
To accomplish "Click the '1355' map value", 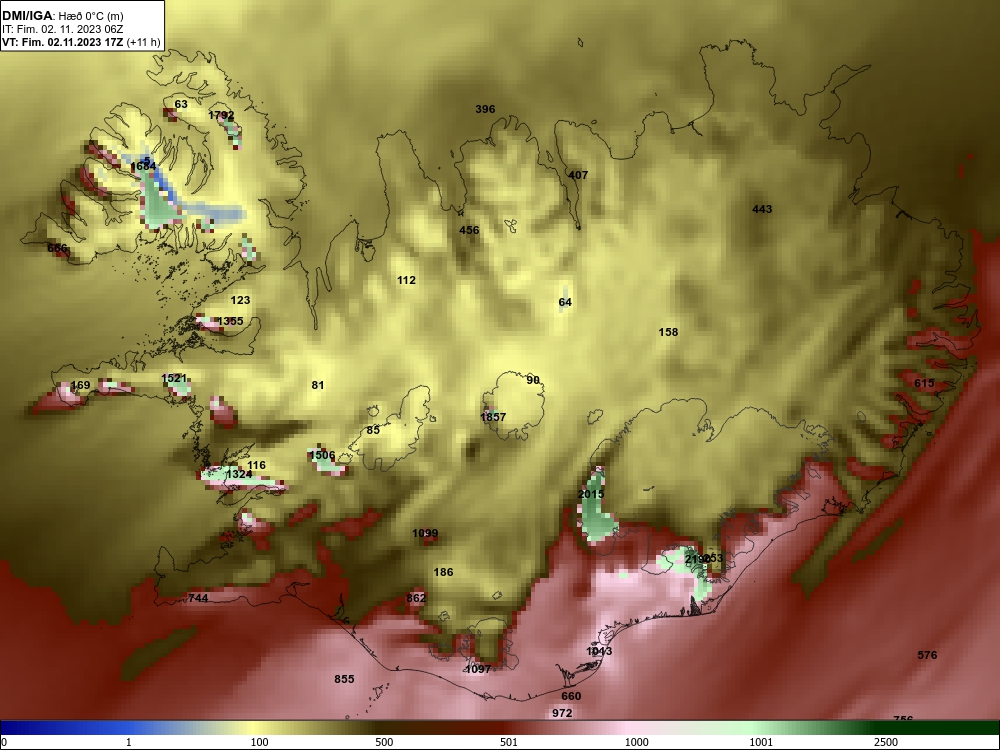I will pos(230,321).
